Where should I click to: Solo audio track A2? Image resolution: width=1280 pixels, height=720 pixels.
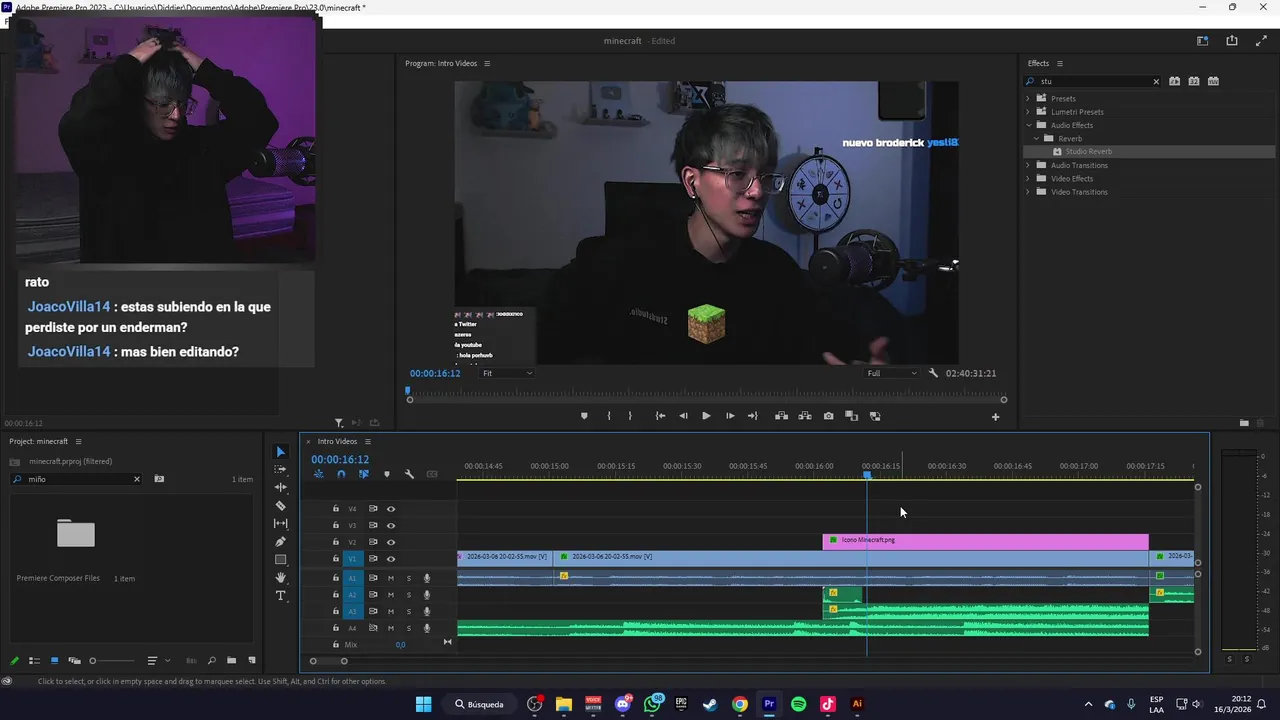(408, 595)
